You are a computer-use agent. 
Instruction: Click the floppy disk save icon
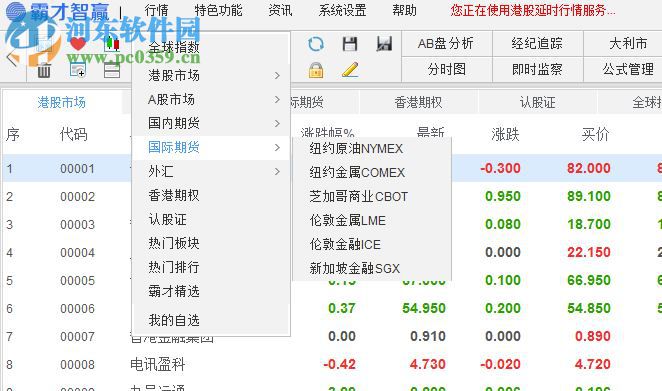tap(350, 43)
